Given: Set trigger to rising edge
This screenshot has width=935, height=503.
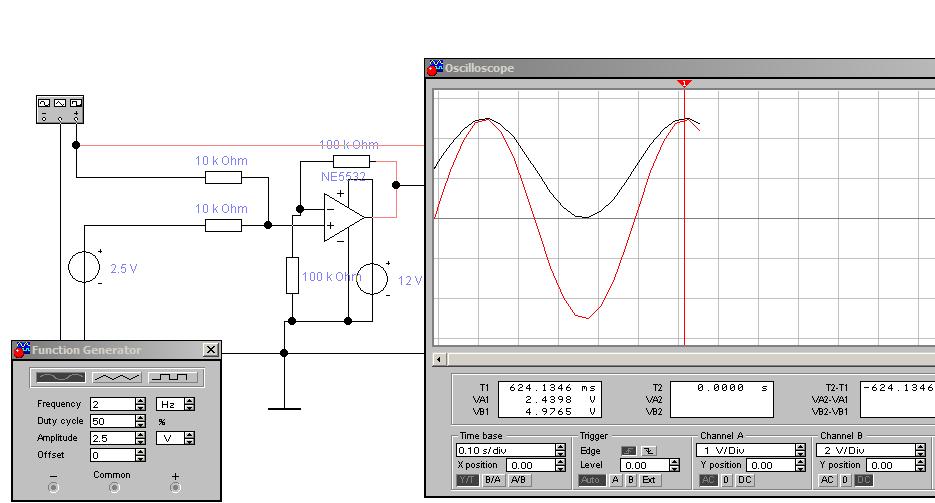Looking at the screenshot, I should pos(628,451).
